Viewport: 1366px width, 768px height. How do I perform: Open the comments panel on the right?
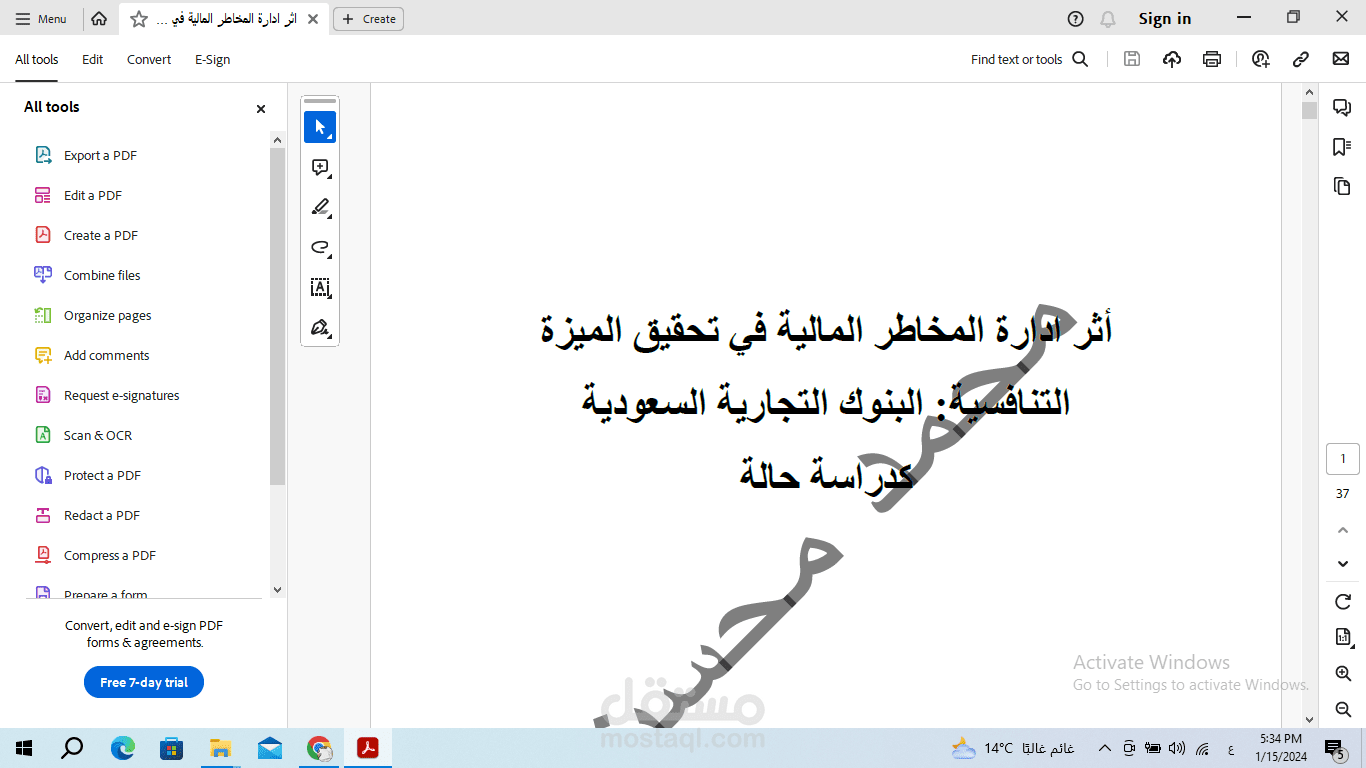1342,107
